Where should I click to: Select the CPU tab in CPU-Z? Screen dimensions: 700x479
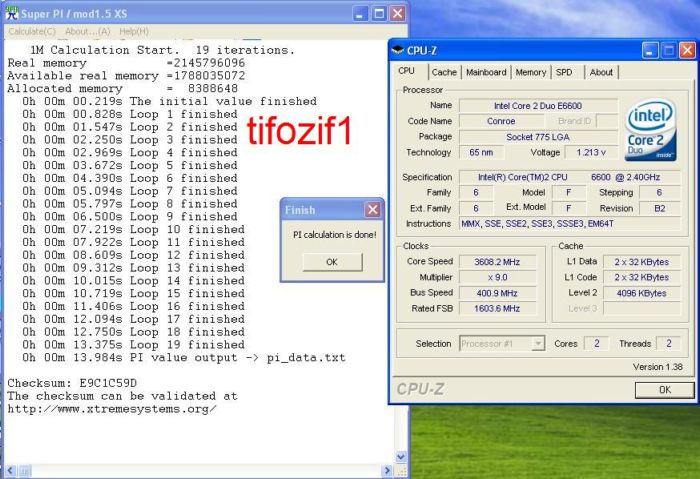click(x=407, y=71)
